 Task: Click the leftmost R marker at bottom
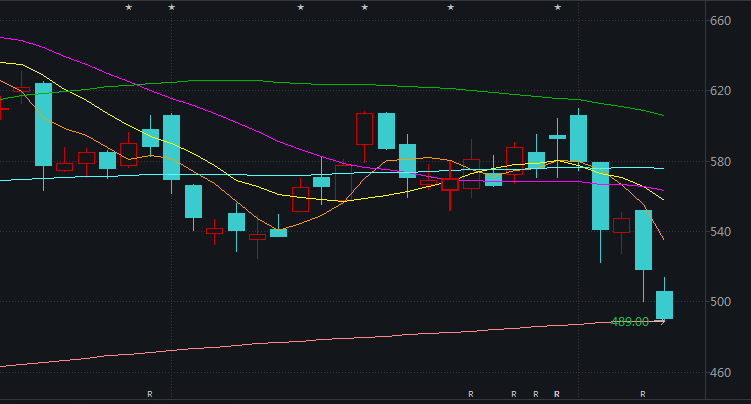[150, 394]
